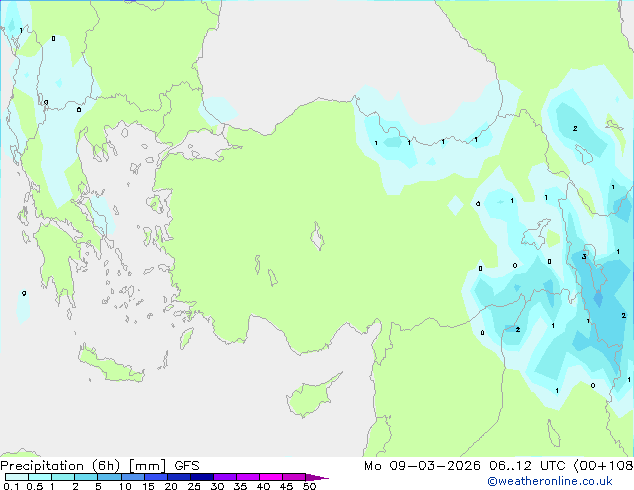Pick the 10–15 mm legend color
The height and width of the screenshot is (490, 634).
tap(132, 477)
